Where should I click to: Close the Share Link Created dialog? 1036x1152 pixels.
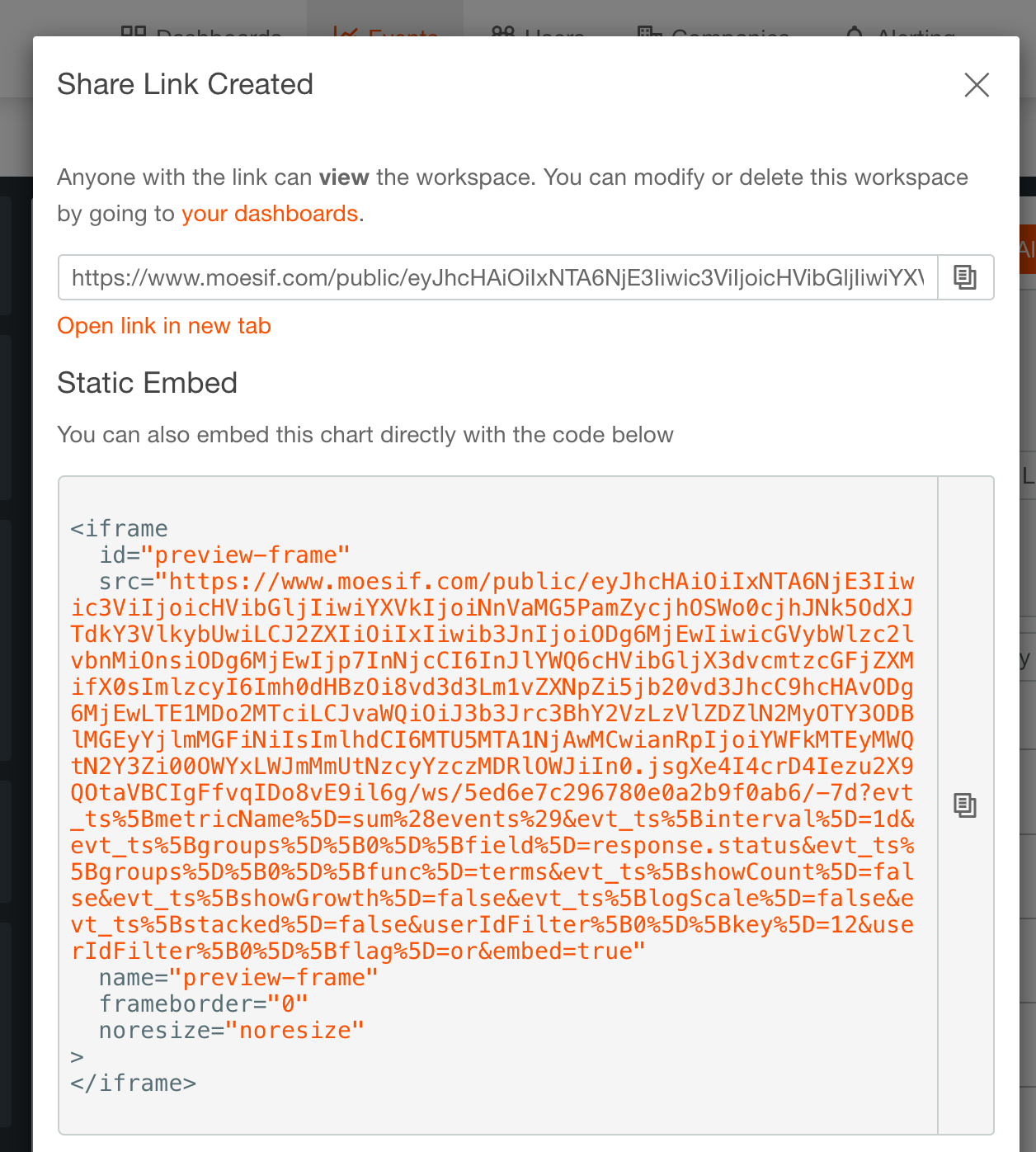click(977, 85)
